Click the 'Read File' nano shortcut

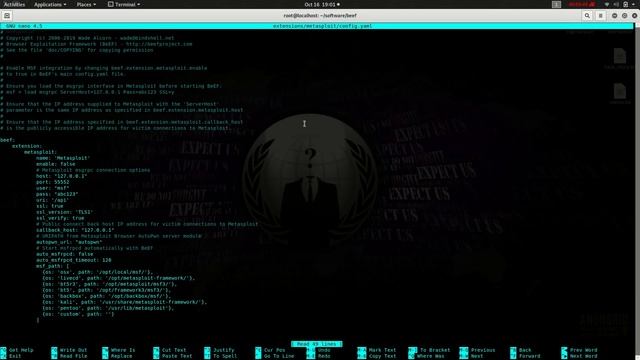click(x=69, y=356)
